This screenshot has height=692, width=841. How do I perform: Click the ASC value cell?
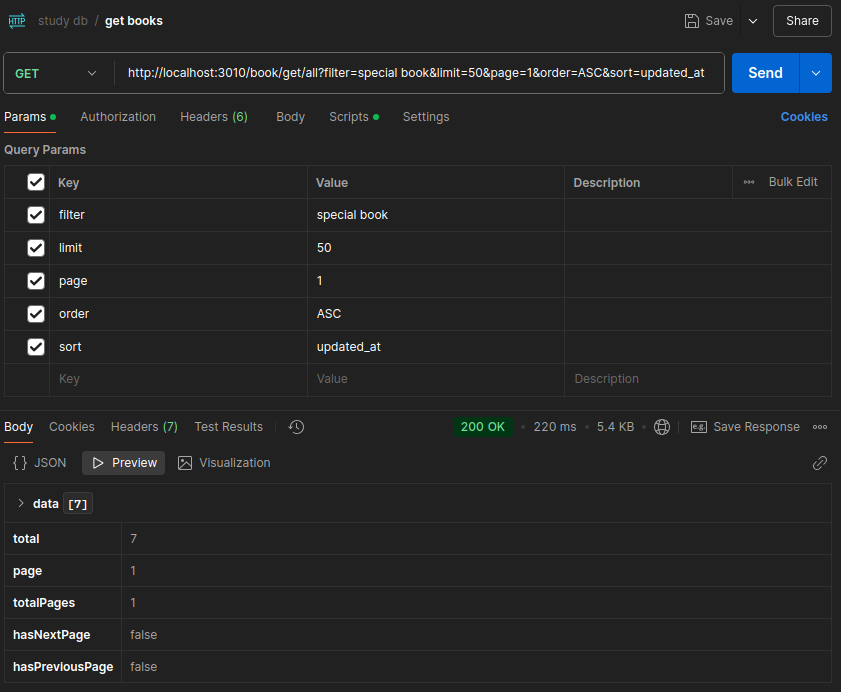tap(436, 314)
